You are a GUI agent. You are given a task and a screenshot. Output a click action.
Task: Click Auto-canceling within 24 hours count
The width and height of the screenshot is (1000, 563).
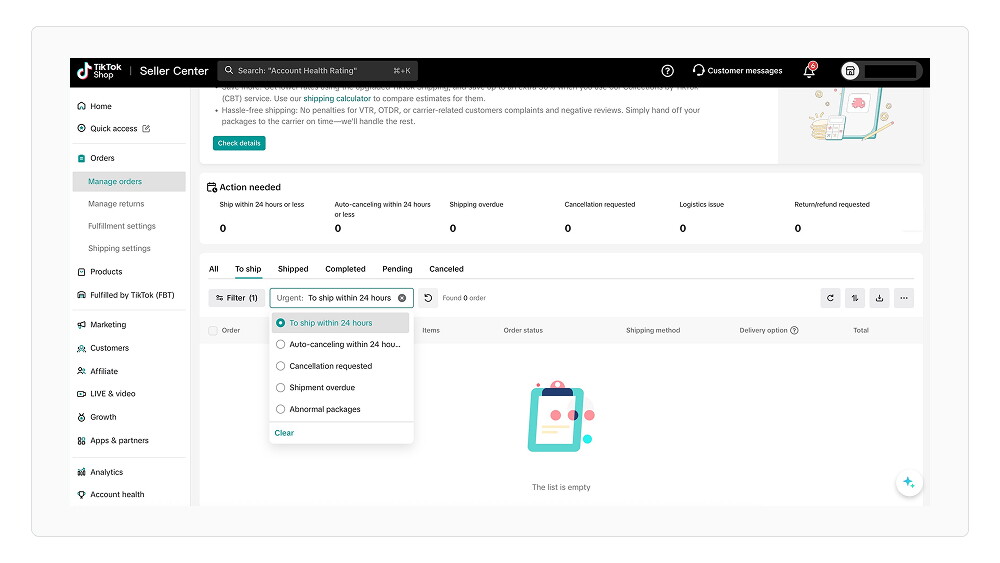click(338, 228)
